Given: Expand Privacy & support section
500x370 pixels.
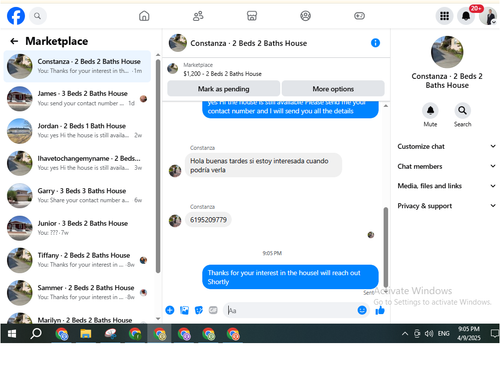Looking at the screenshot, I should (x=446, y=206).
